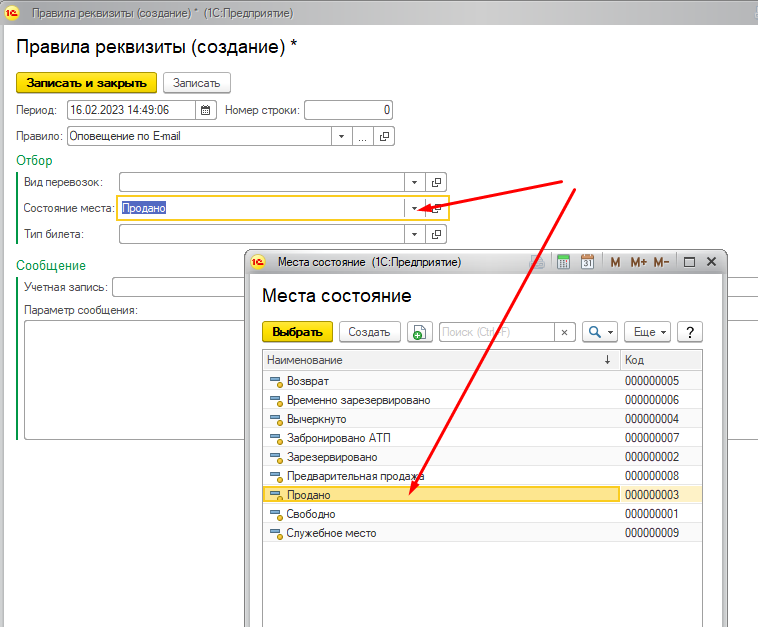Open the Период calendar picker
Viewport: 758px width, 627px height.
tap(206, 110)
